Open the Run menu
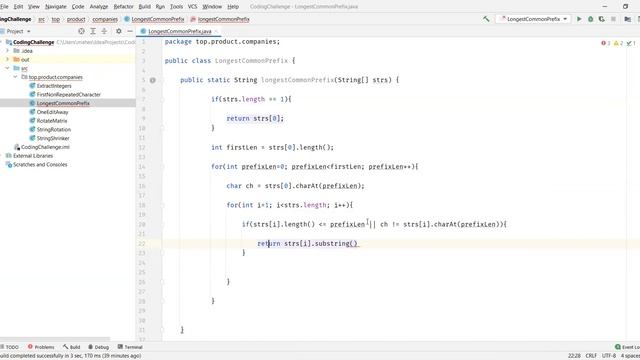640x360 pixels. (x=160, y=7)
